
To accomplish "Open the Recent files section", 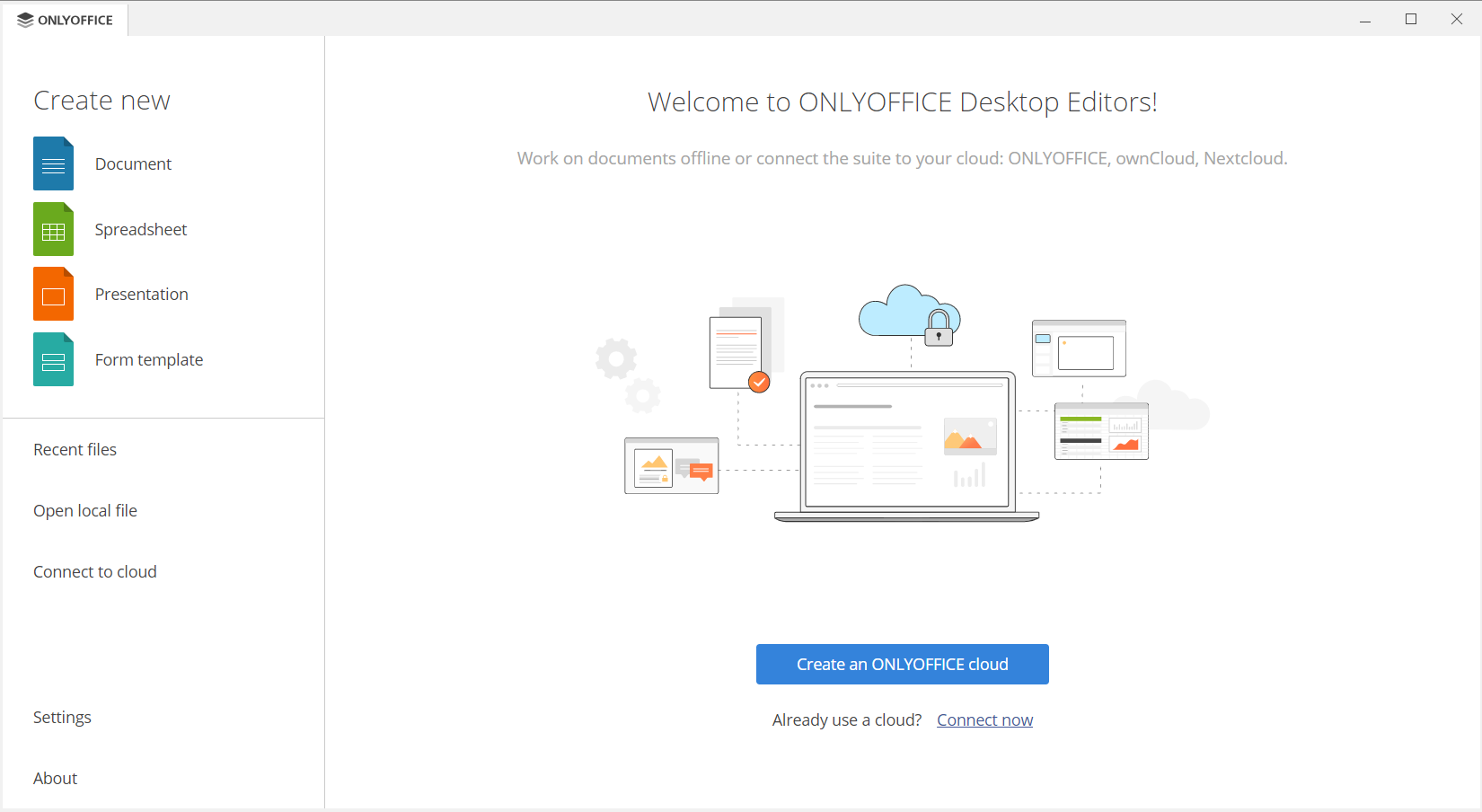I will click(x=75, y=449).
